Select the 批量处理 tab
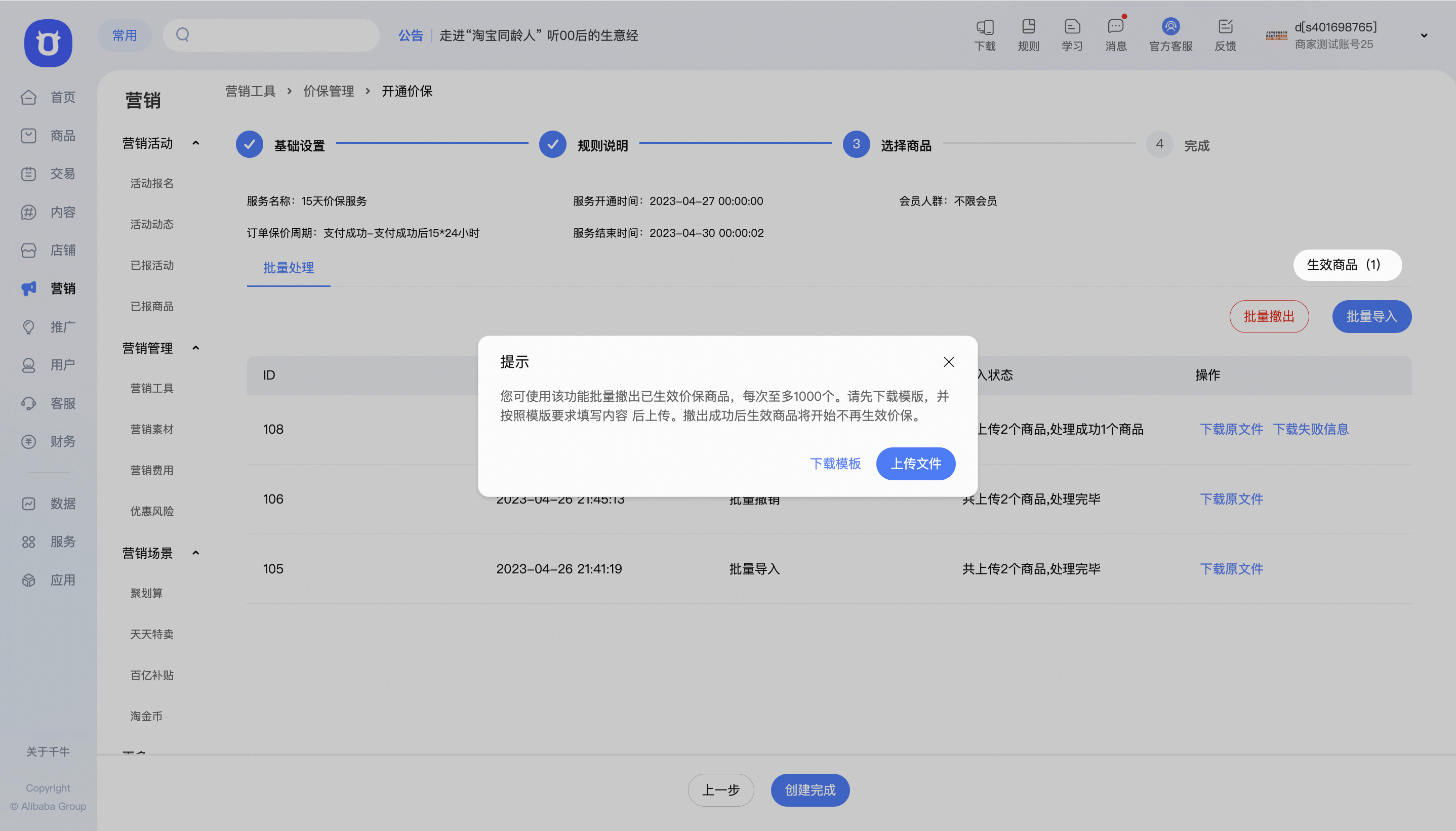1456x831 pixels. point(288,268)
